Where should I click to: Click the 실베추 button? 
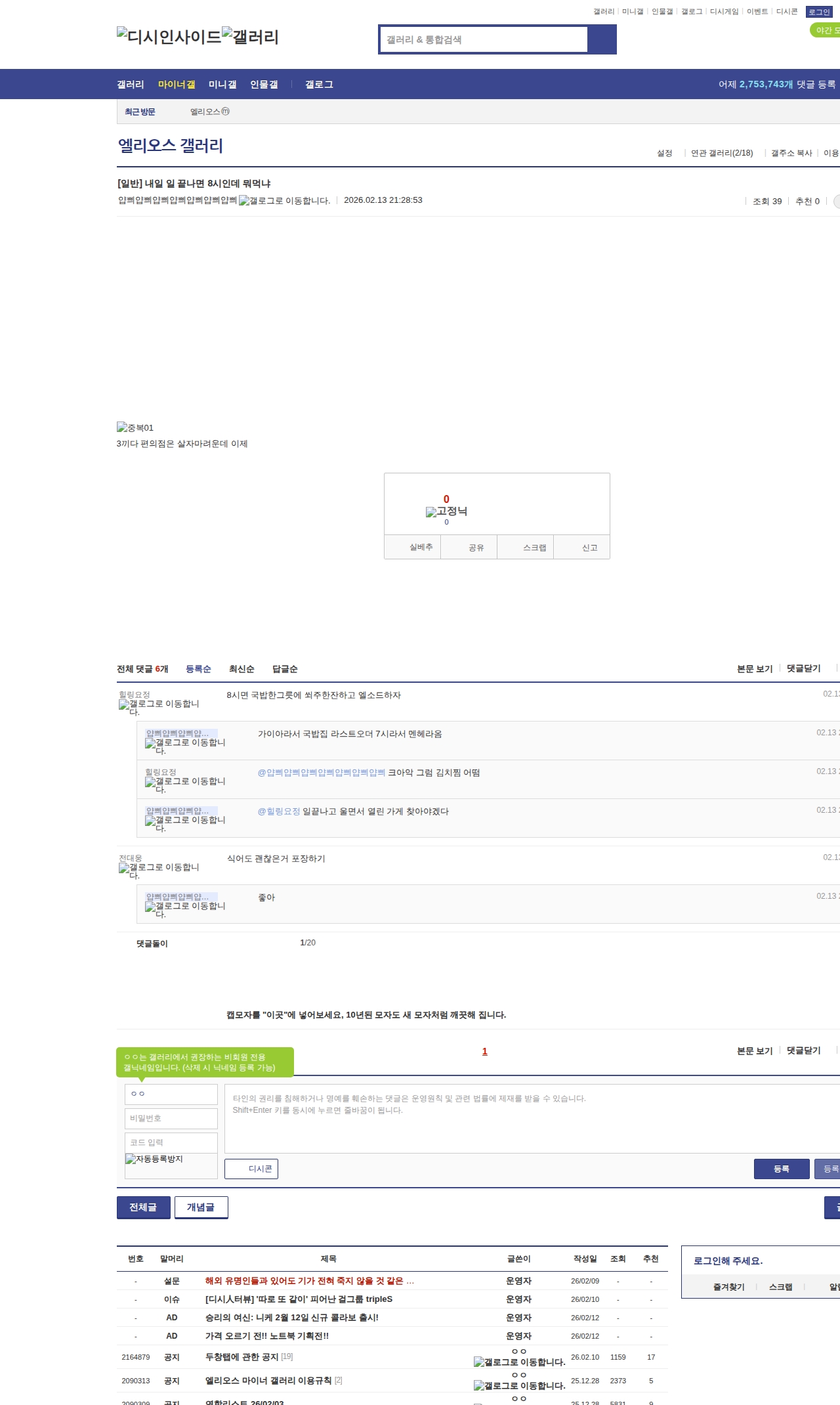421,547
